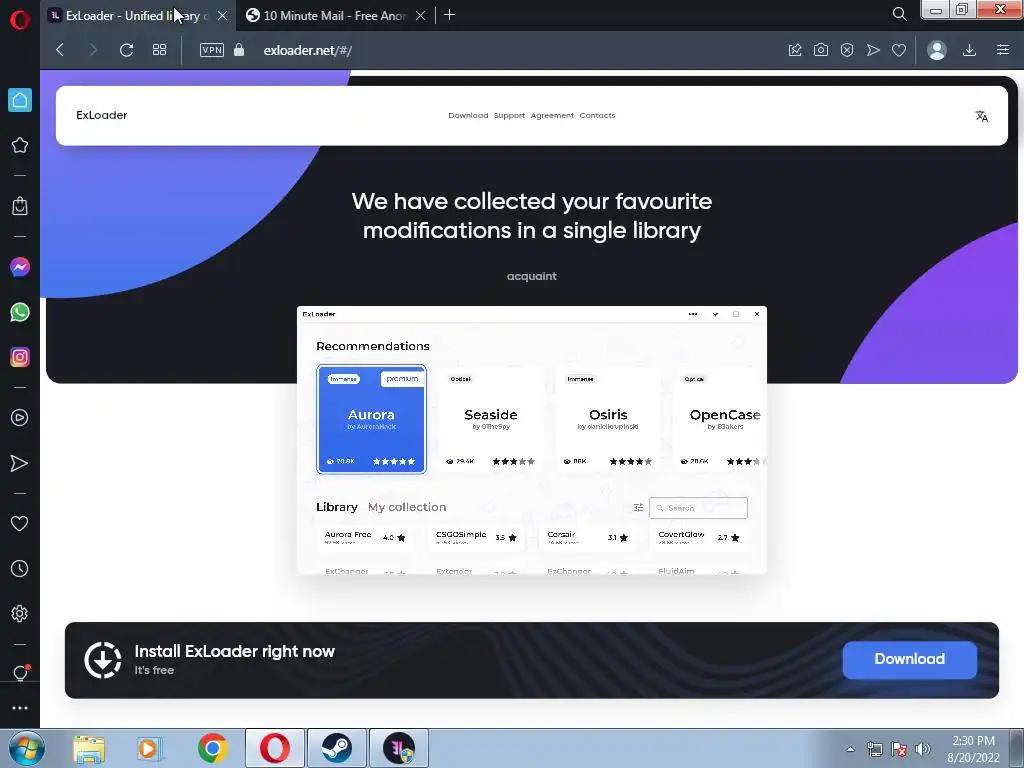Open Steam from taskbar
This screenshot has width=1024, height=768.
(337, 748)
